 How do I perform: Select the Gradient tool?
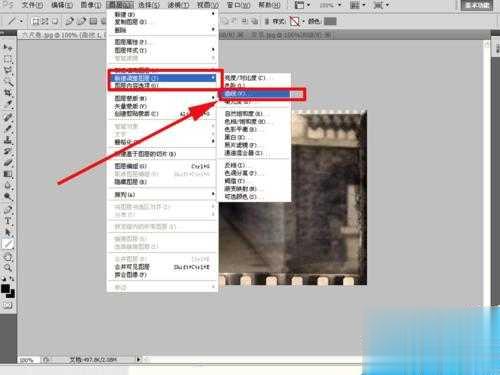7,174
